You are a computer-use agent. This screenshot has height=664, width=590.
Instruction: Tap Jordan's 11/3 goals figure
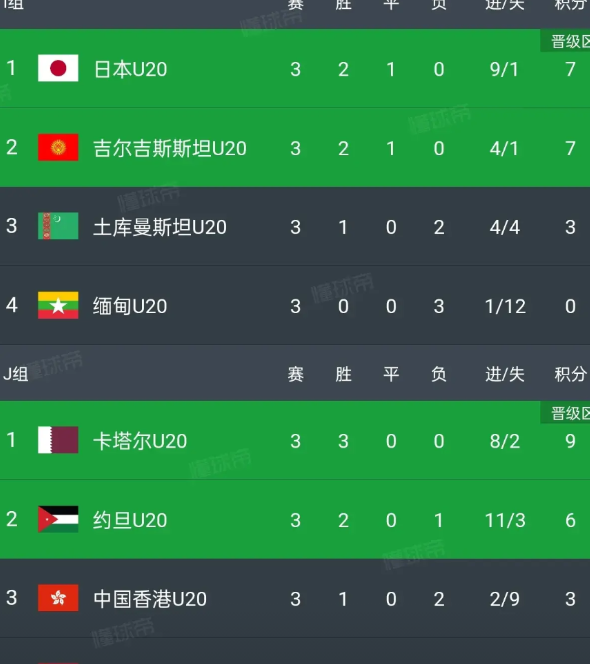click(x=505, y=520)
